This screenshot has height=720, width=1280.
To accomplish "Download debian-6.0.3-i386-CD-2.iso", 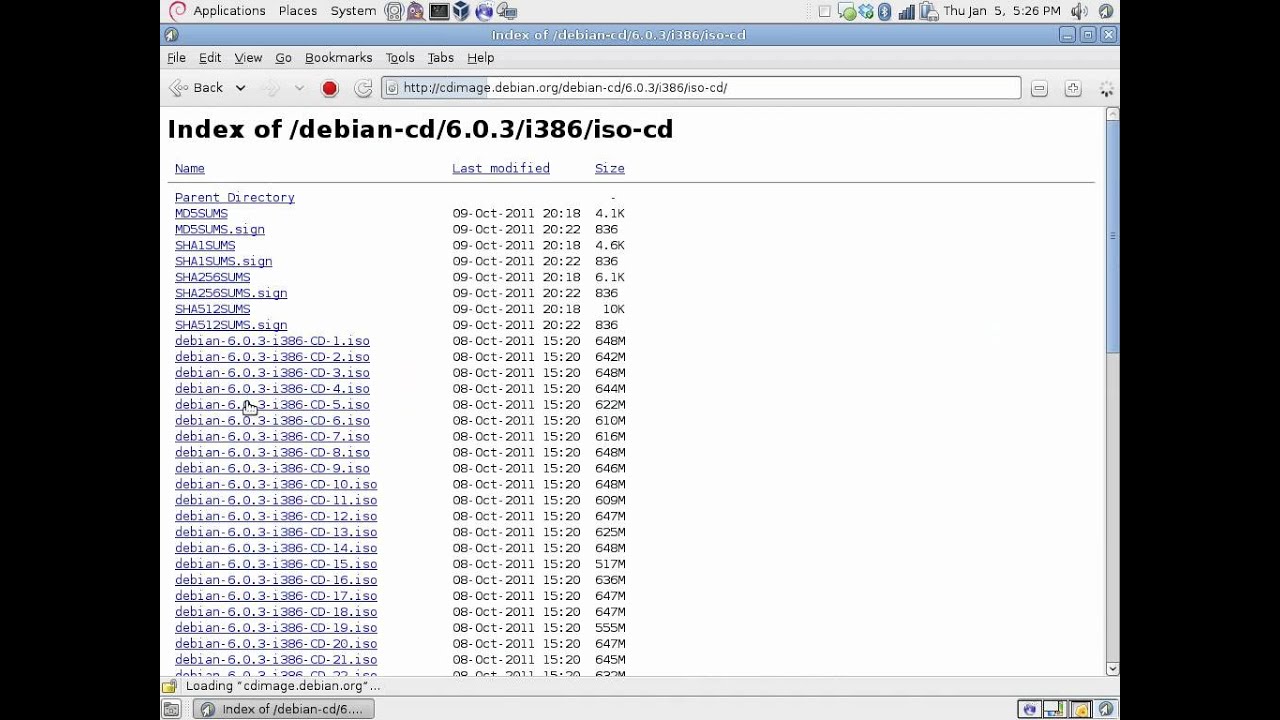I will (x=272, y=357).
